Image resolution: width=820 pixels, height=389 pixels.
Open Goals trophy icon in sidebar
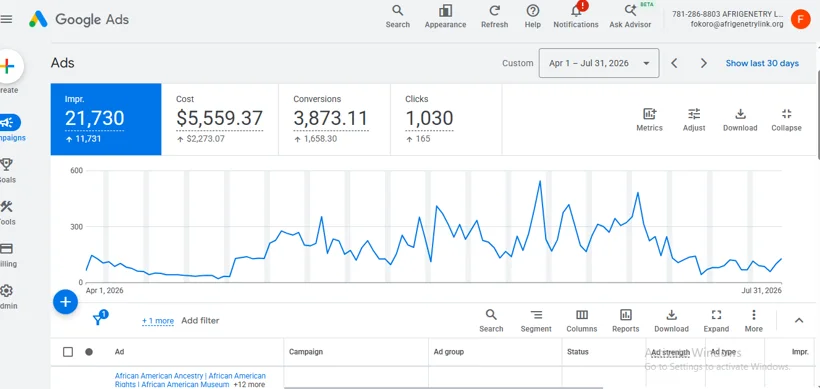tap(7, 170)
